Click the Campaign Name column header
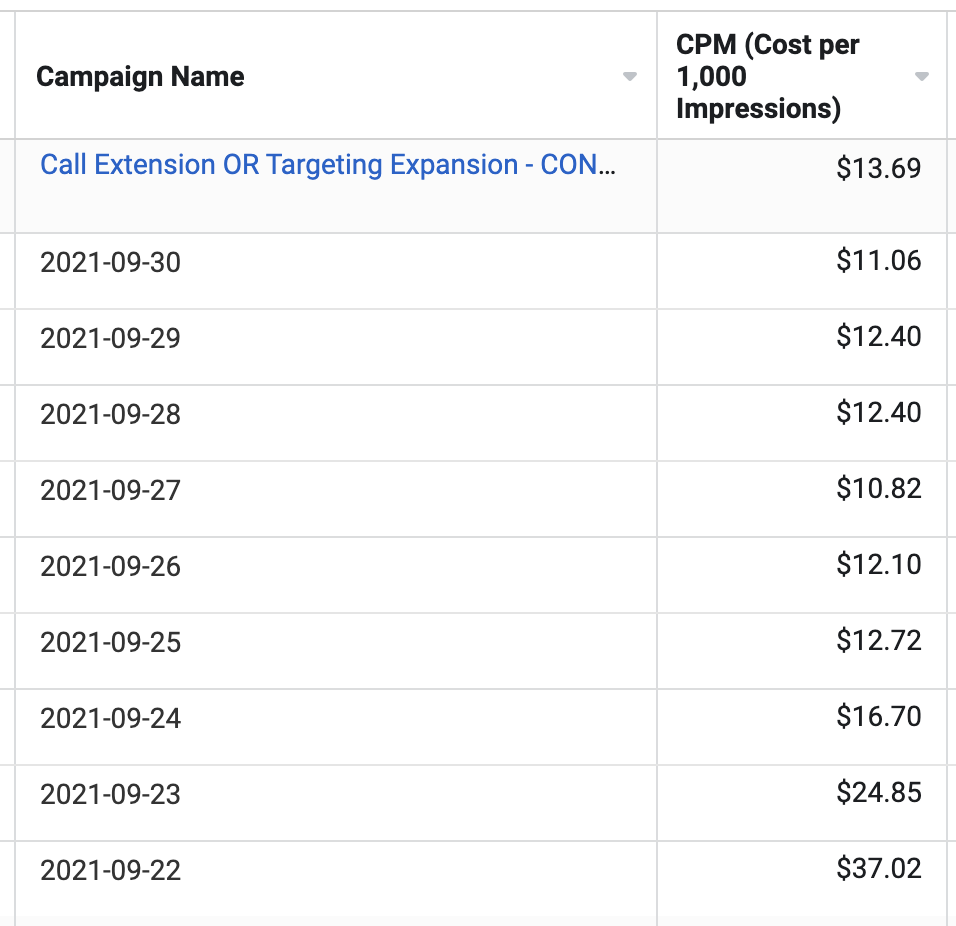This screenshot has width=956, height=926. click(x=140, y=77)
